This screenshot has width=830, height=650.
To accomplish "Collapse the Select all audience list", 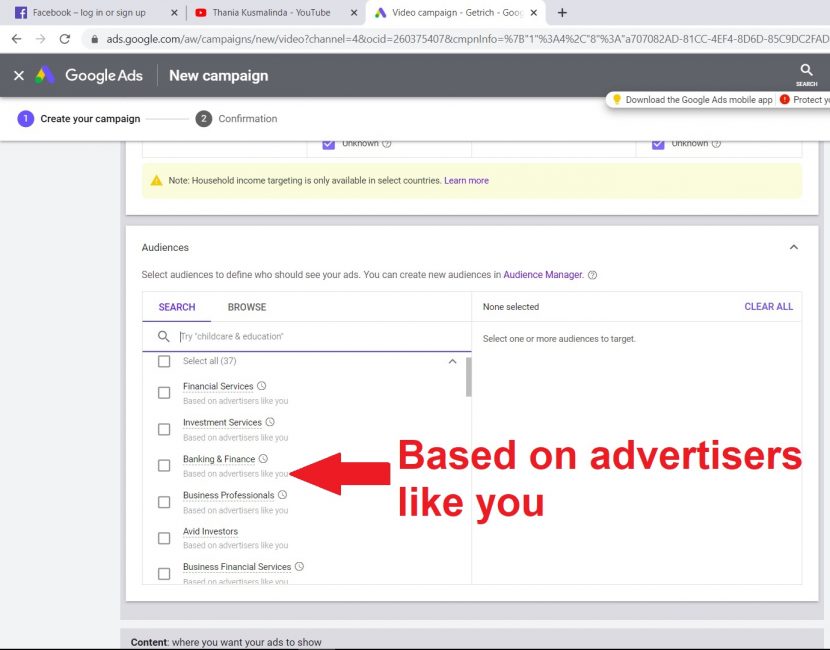I will click(452, 361).
